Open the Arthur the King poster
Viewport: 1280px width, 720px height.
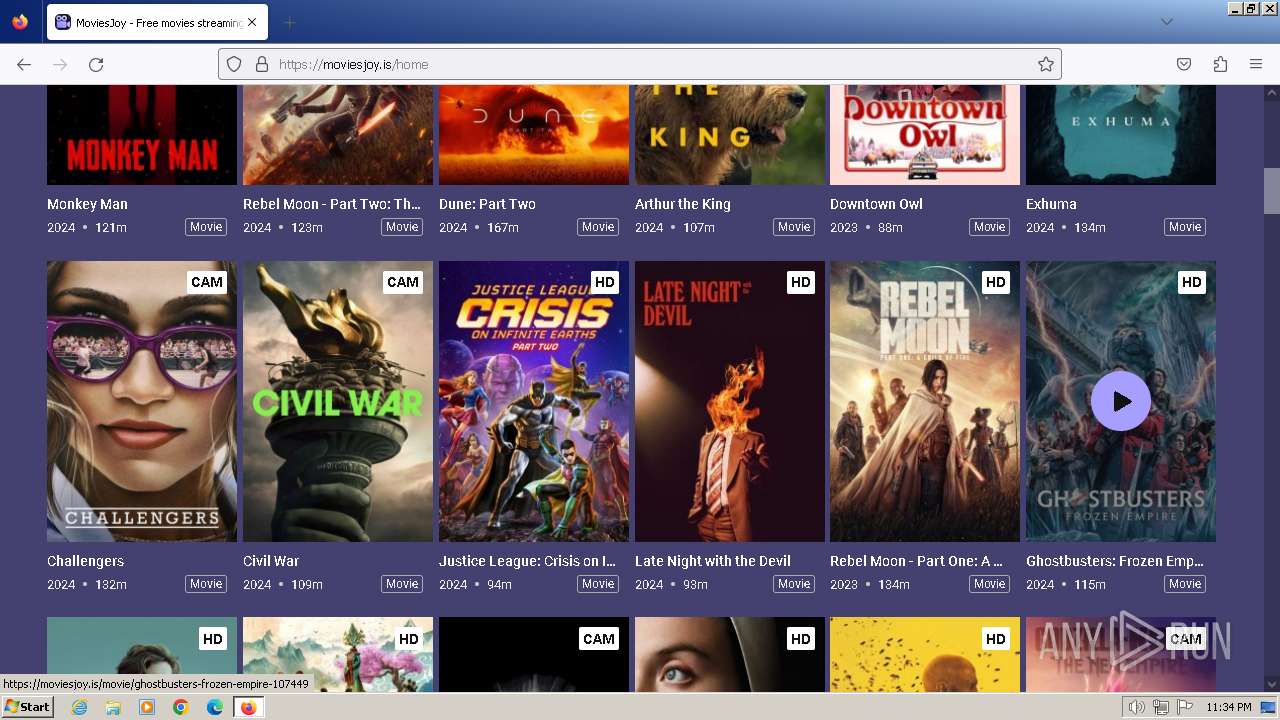tap(730, 135)
